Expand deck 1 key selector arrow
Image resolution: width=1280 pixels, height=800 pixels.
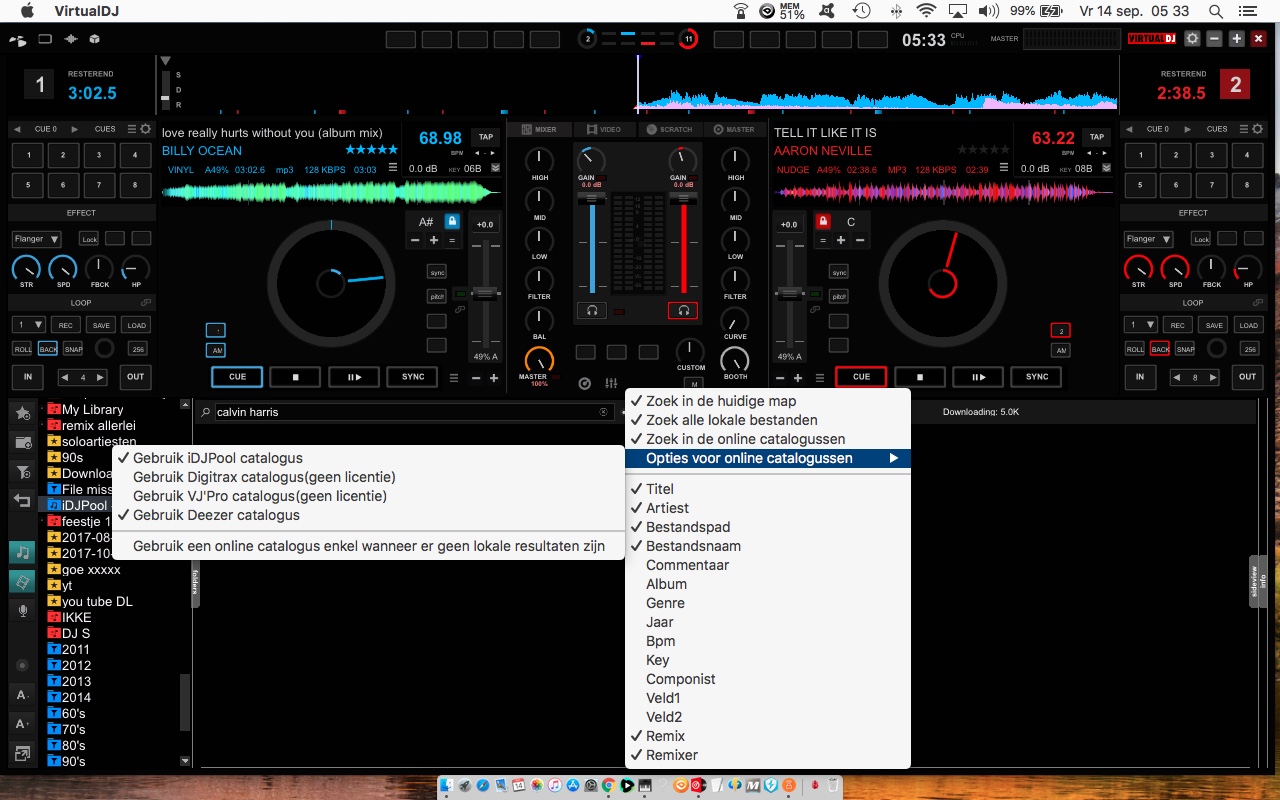pyautogui.click(x=494, y=168)
